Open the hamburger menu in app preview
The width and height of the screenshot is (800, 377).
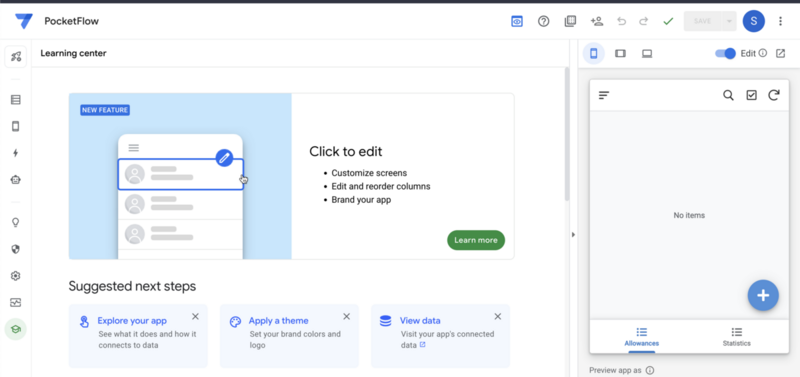click(x=604, y=95)
